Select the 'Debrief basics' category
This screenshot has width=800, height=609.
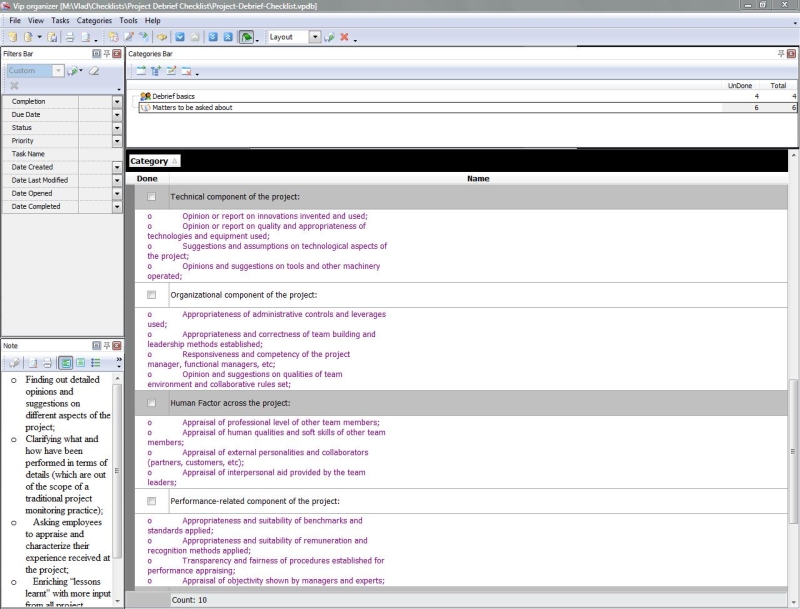(172, 96)
